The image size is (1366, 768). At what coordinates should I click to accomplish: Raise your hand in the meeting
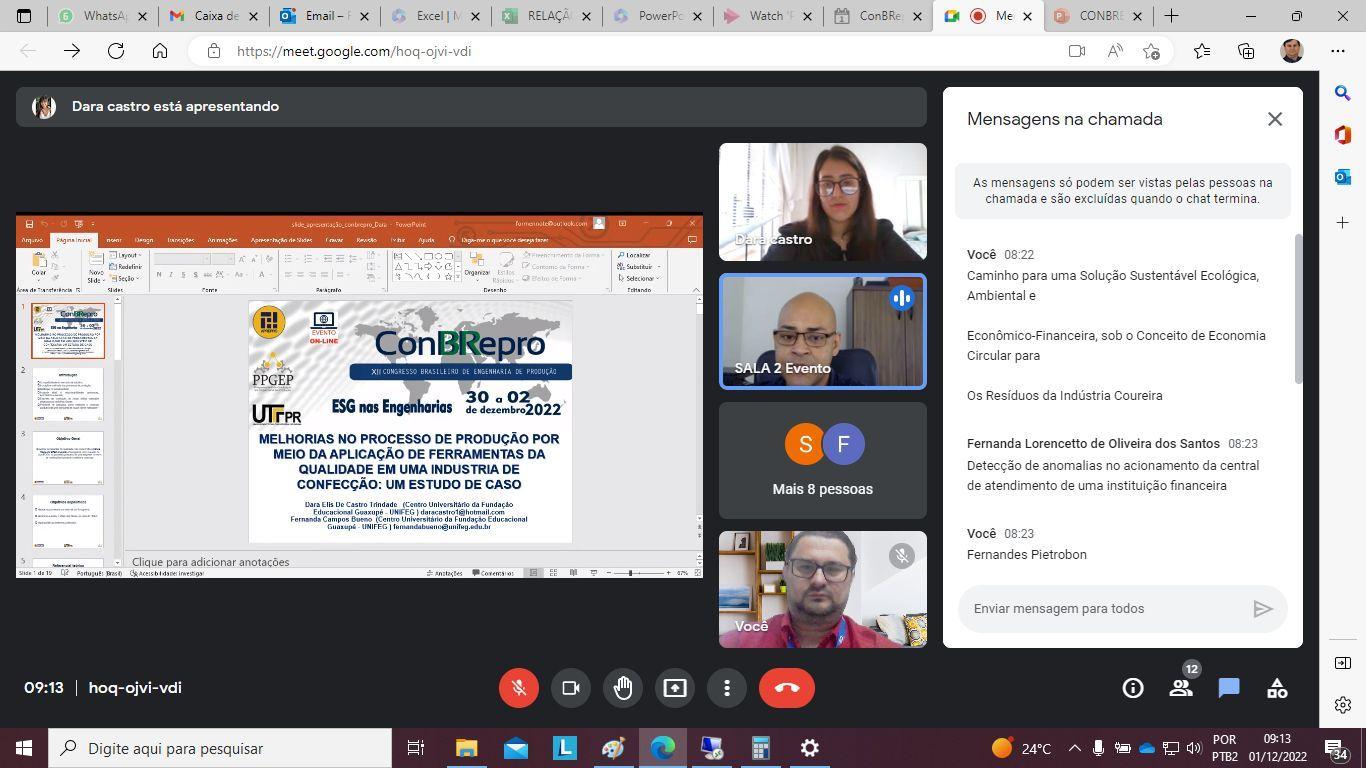(623, 688)
